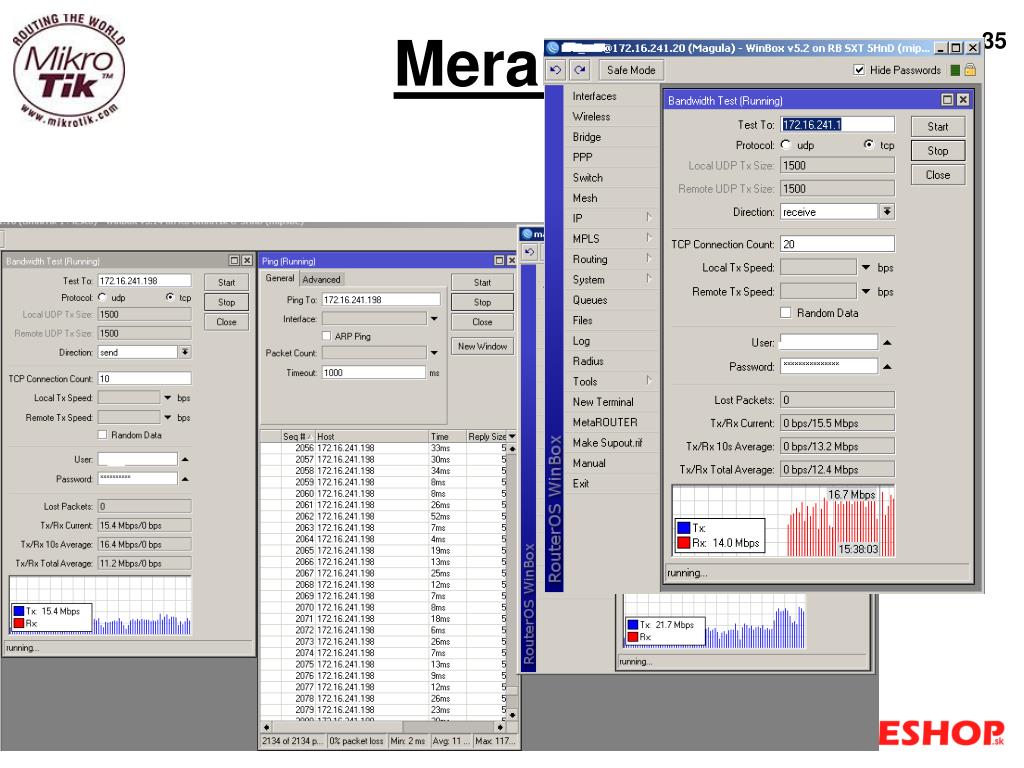Viewport: 1024px width, 768px height.
Task: Select udp protocol in left Bandwidth Test
Action: pyautogui.click(x=103, y=297)
